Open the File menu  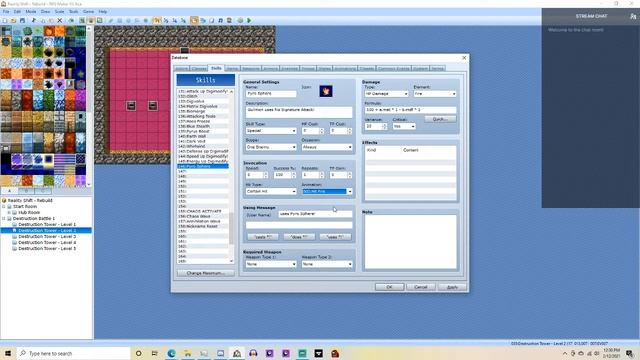(x=6, y=12)
